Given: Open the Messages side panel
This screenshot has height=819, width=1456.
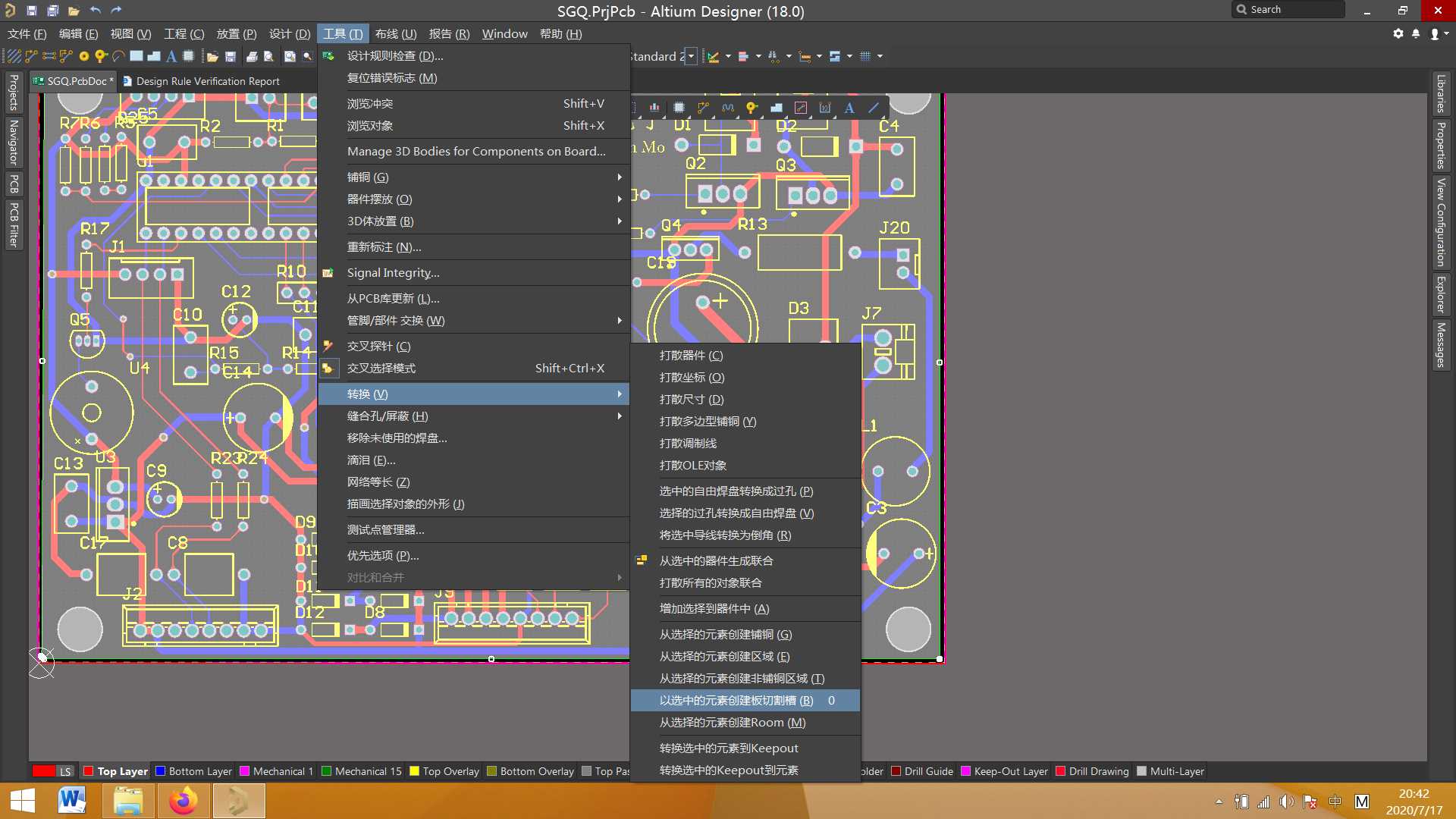Looking at the screenshot, I should click(x=1441, y=345).
